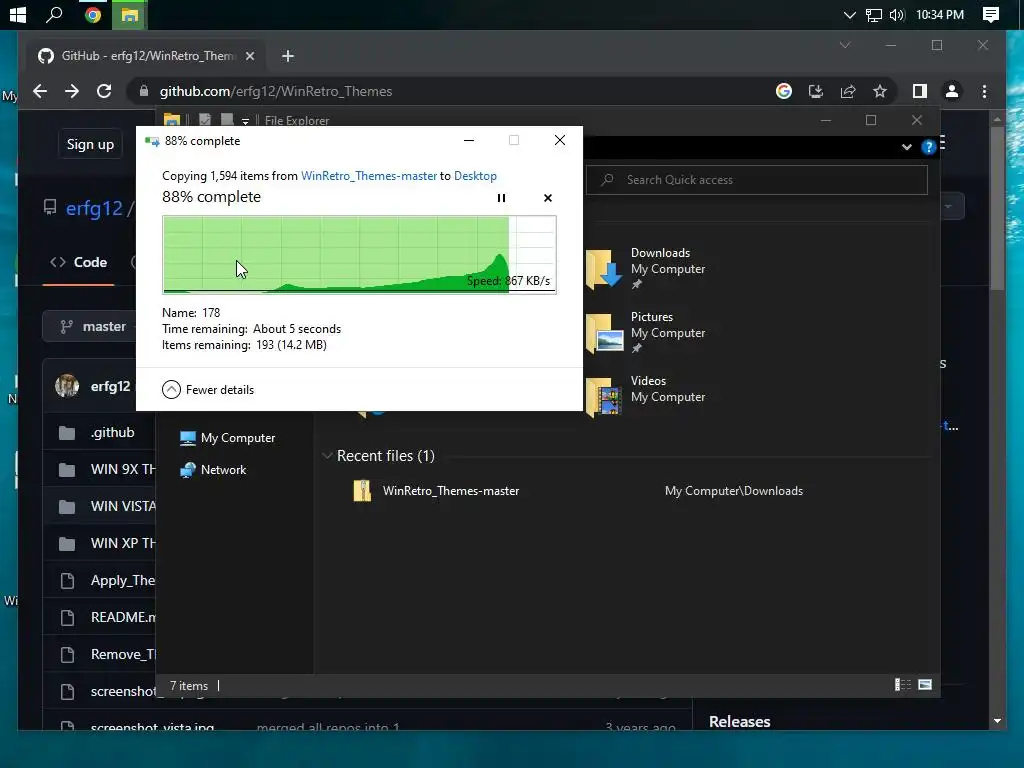The height and width of the screenshot is (768, 1024).
Task: Click Sign up on GitHub
Action: [x=90, y=144]
